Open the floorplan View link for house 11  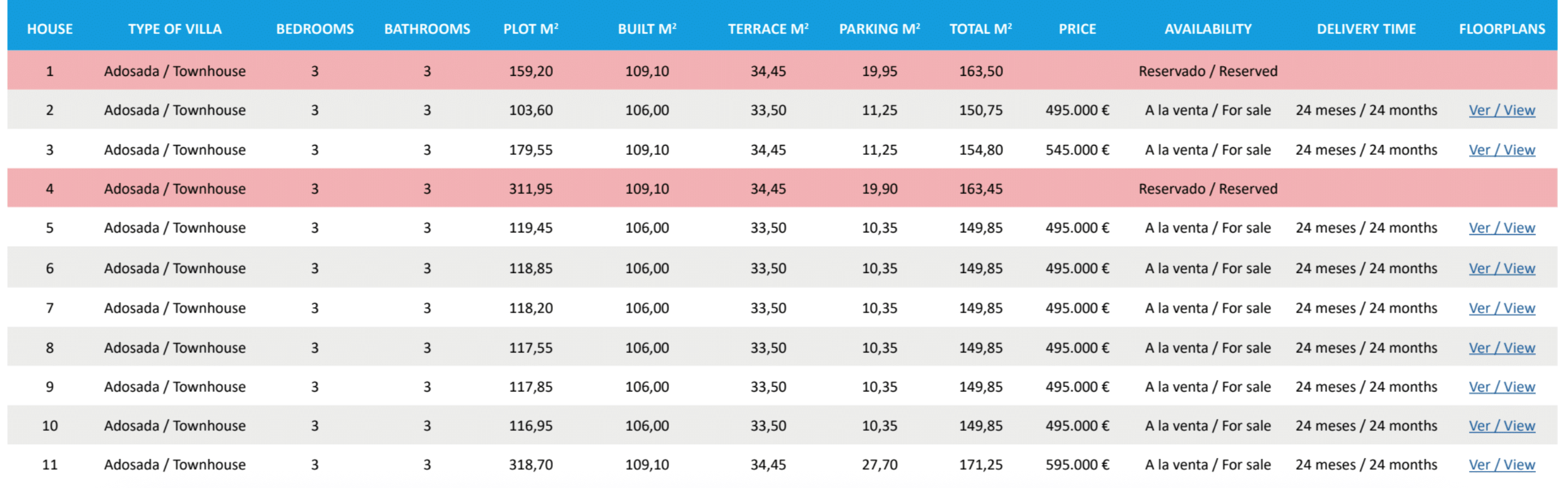point(1501,464)
